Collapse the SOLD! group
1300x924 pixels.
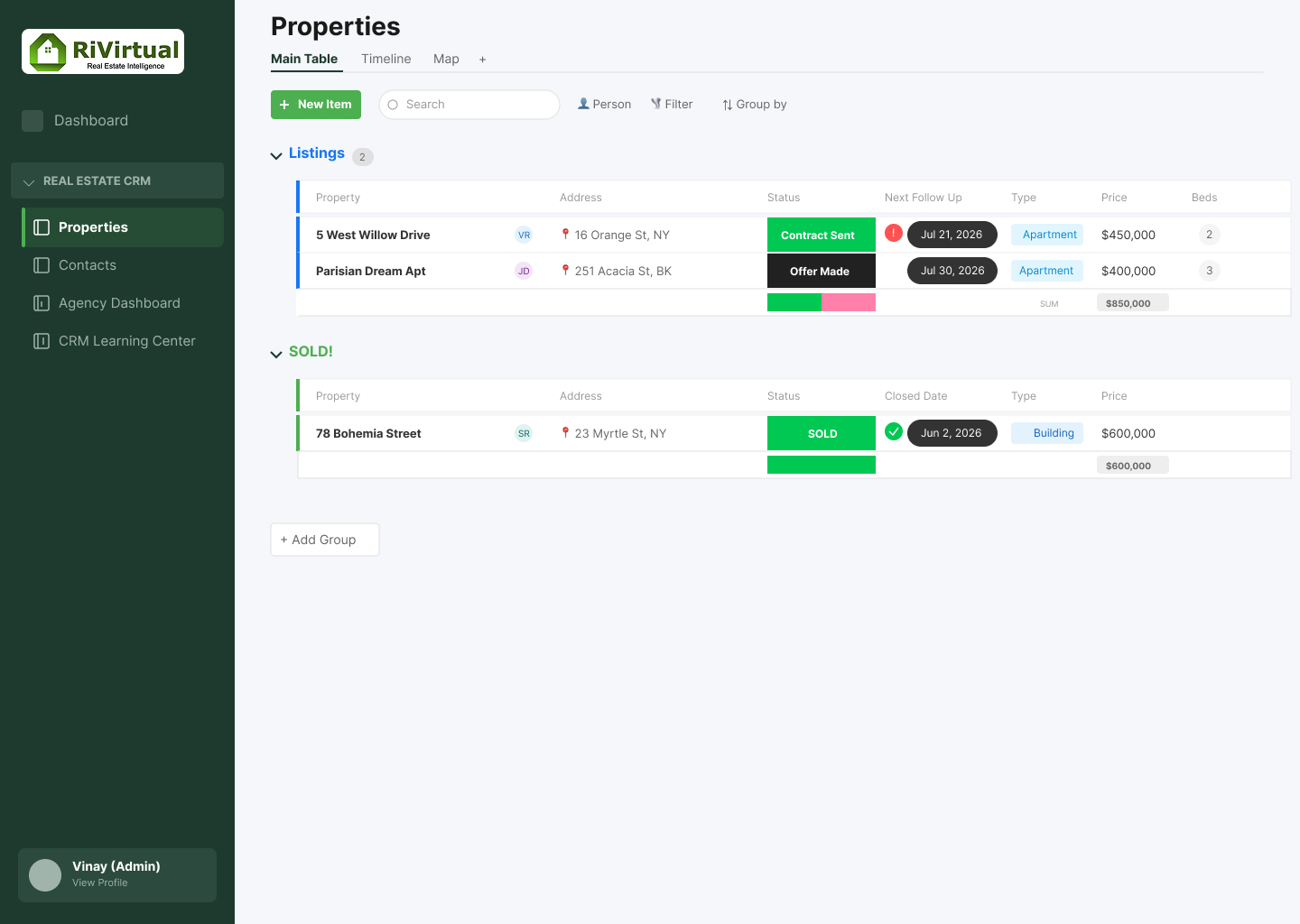[276, 355]
